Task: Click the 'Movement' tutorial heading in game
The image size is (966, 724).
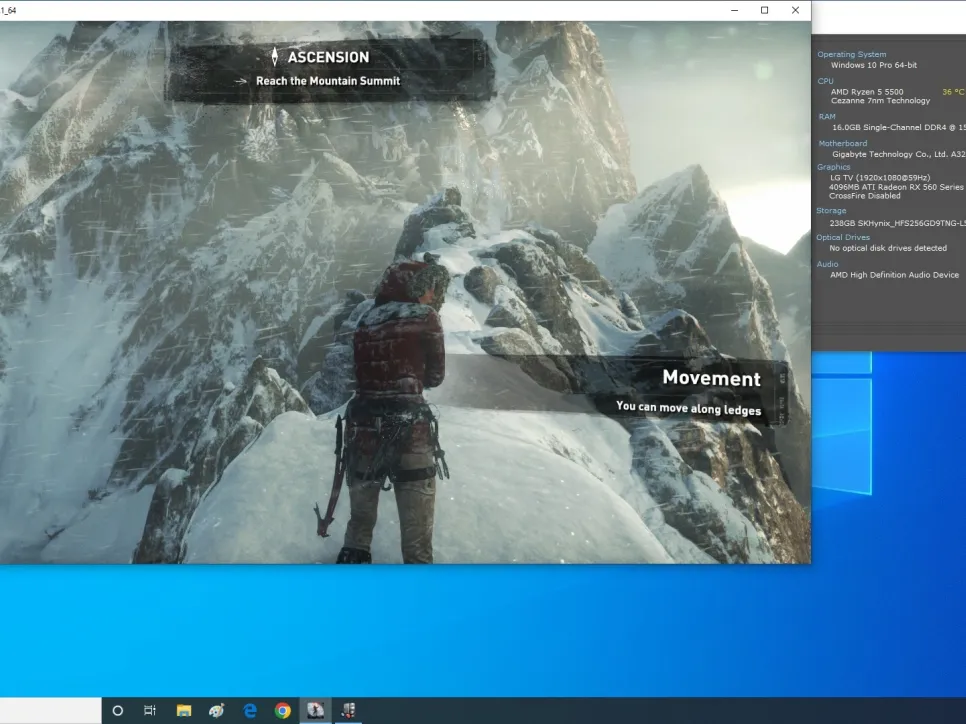Action: click(712, 378)
